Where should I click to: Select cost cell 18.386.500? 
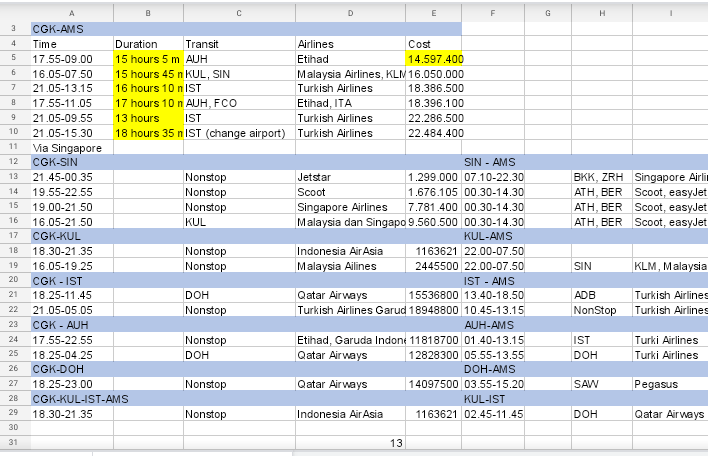pyautogui.click(x=433, y=88)
